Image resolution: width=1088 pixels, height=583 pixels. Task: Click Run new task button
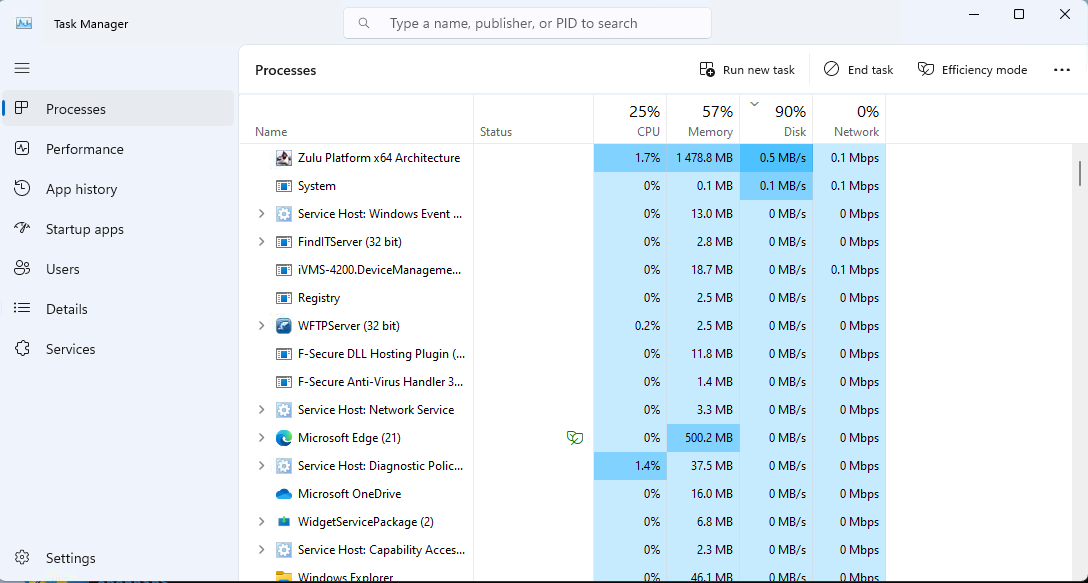click(x=747, y=69)
